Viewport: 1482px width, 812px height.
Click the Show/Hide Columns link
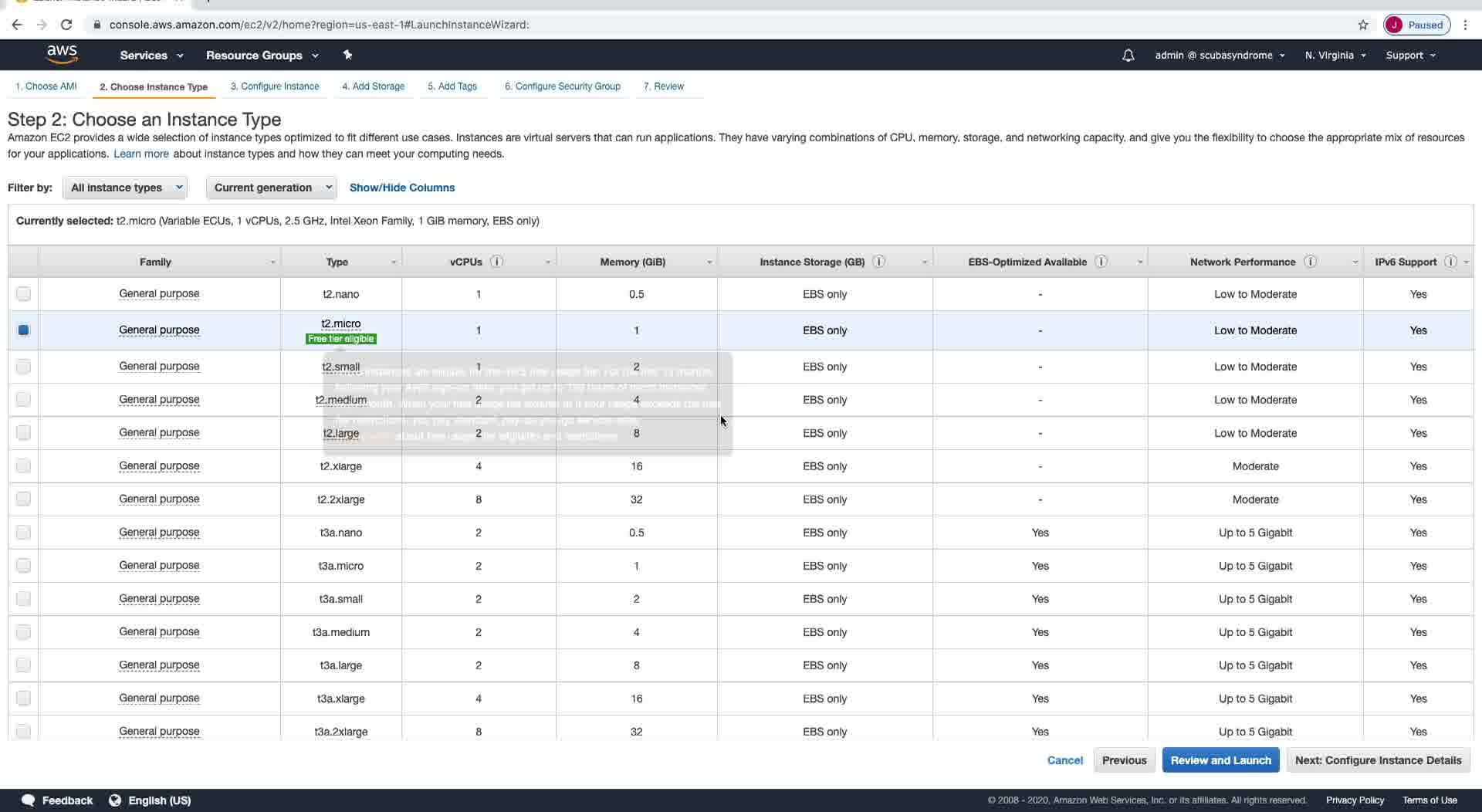pos(402,188)
